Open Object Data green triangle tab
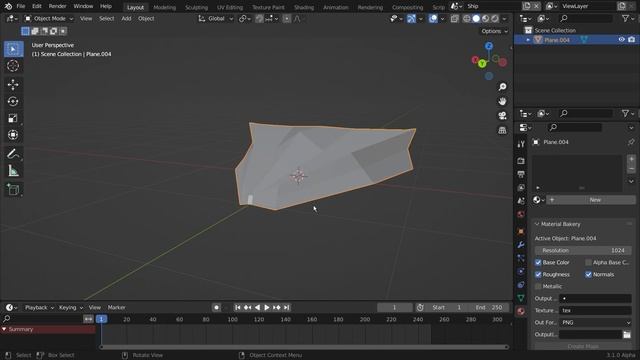The image size is (640, 360). [521, 298]
